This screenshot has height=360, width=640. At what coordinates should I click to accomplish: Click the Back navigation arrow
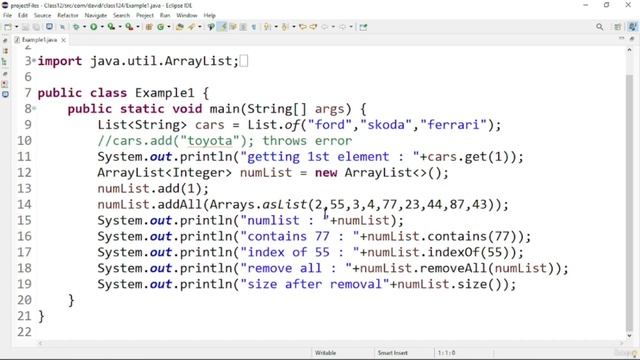[324, 27]
